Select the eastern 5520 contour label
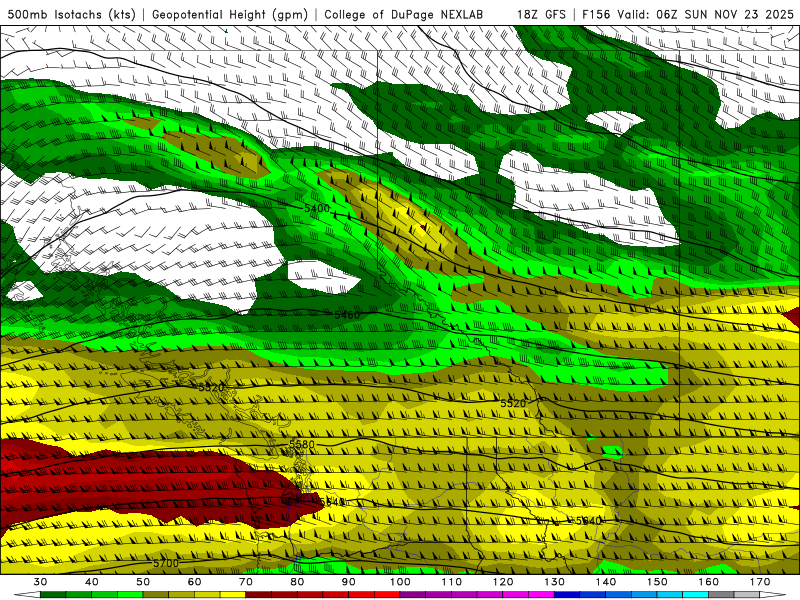800x600 pixels. [513, 404]
